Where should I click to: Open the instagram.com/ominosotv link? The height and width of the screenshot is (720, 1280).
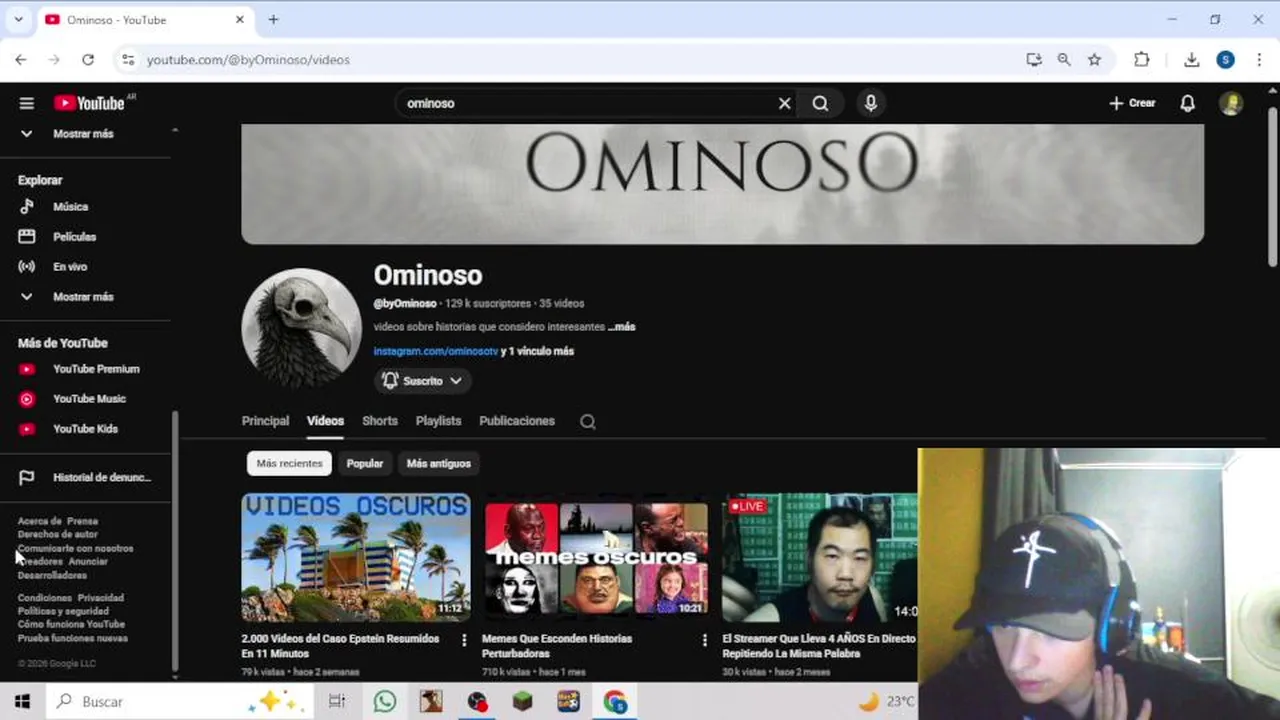[435, 352]
